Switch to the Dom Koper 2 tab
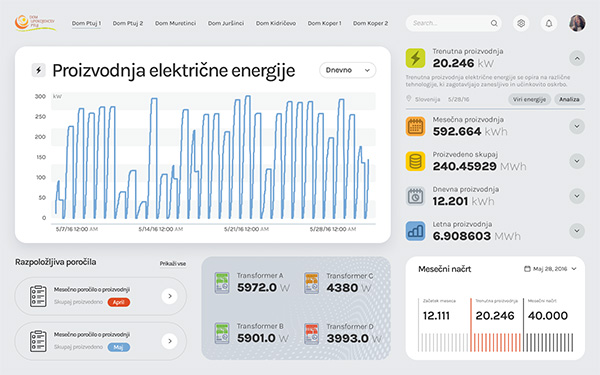 [x=370, y=23]
